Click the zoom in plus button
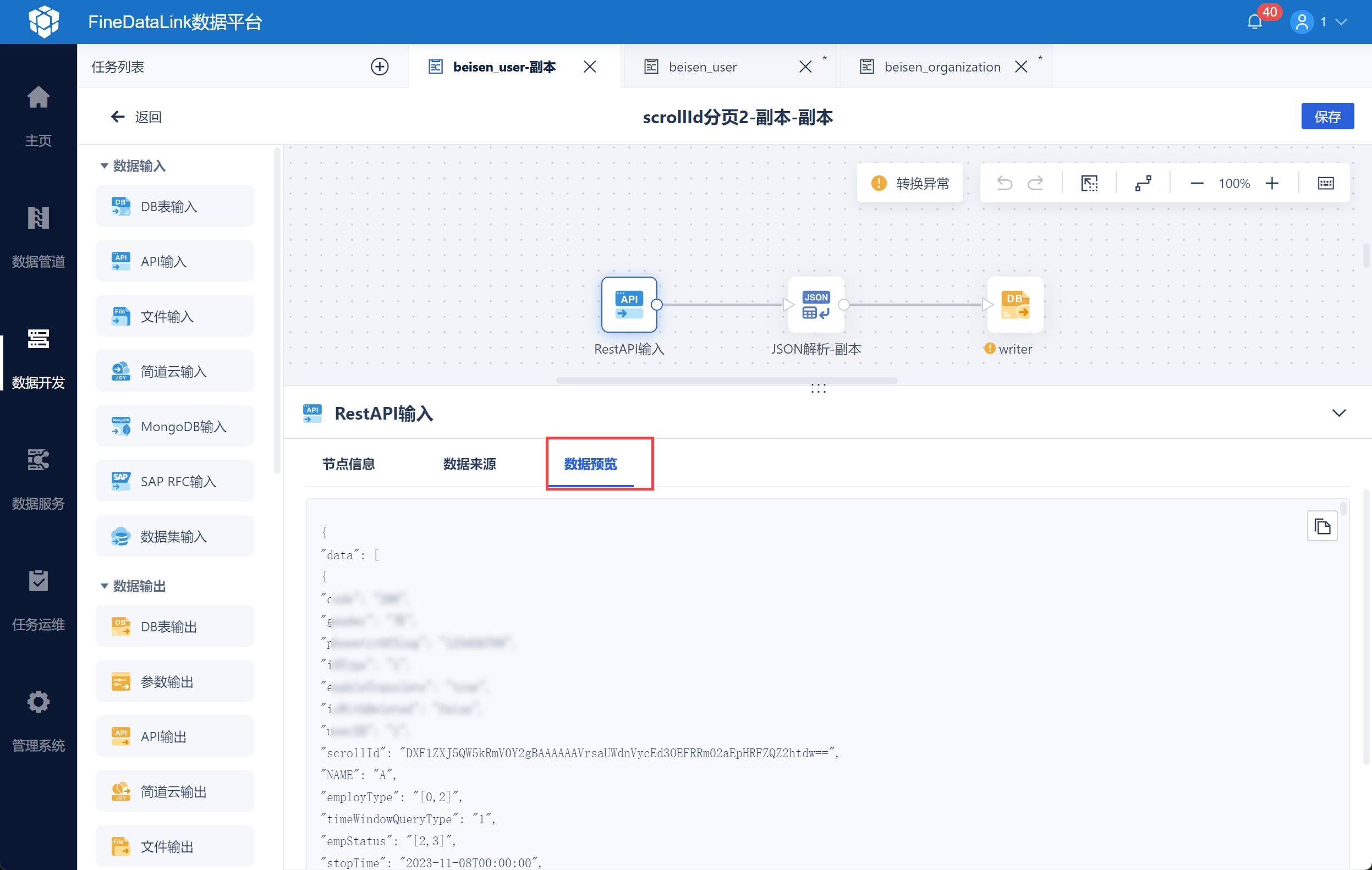This screenshot has height=870, width=1372. 1272,183
